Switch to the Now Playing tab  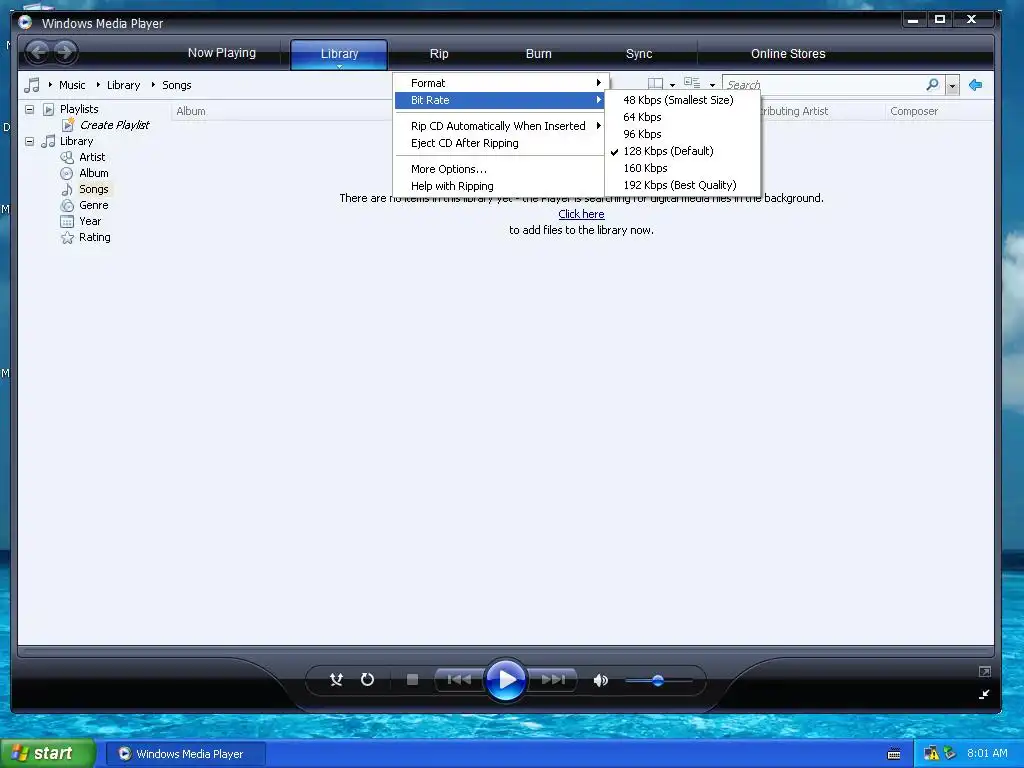[x=221, y=53]
